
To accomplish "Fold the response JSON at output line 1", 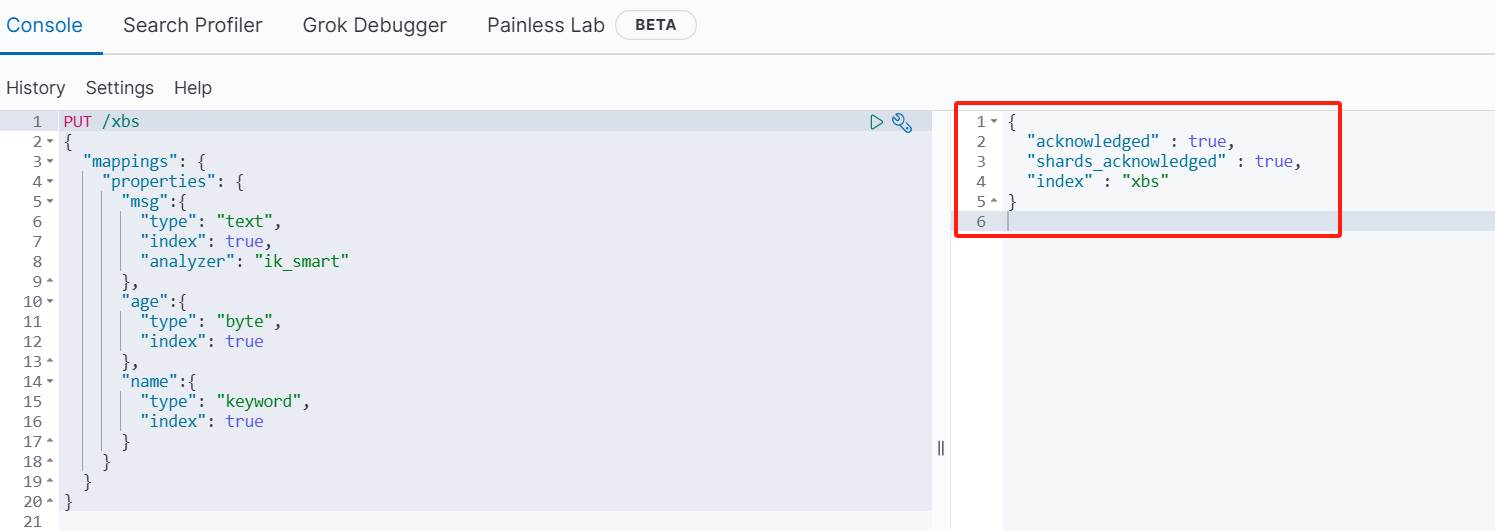I will [x=994, y=122].
